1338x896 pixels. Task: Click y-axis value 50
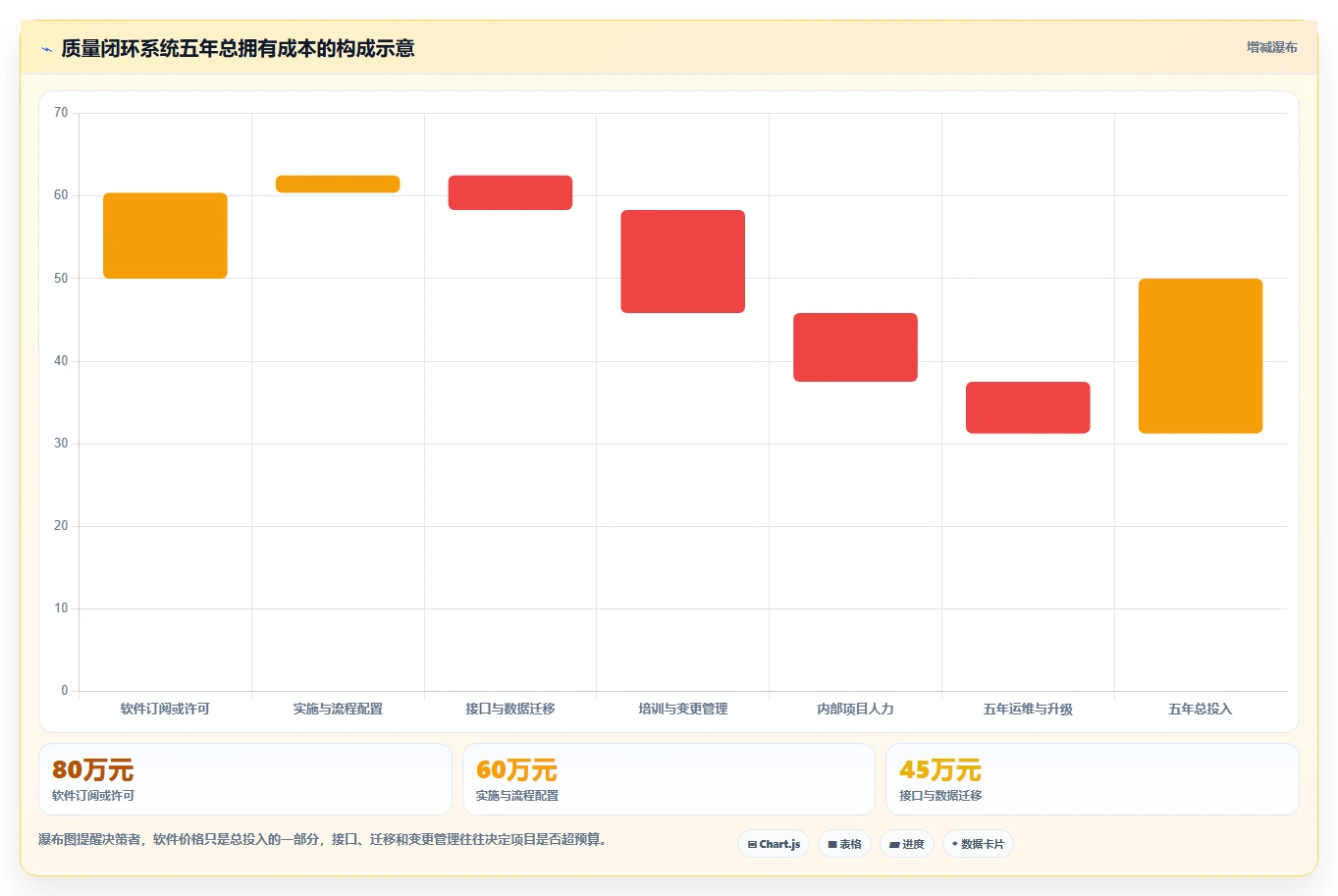(61, 279)
